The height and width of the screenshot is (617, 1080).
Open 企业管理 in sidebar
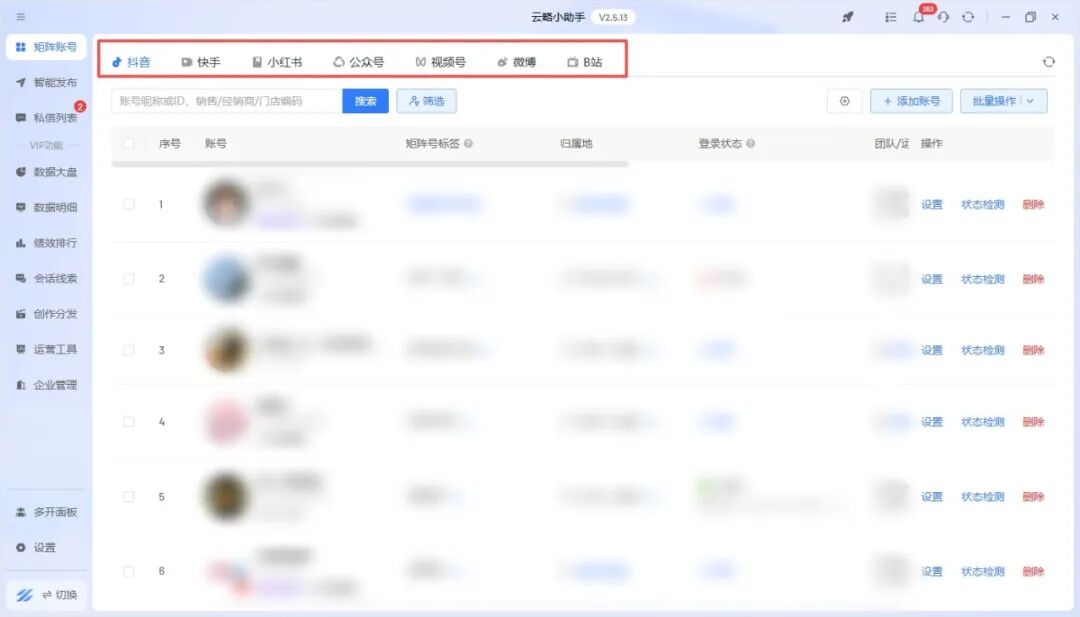[46, 385]
